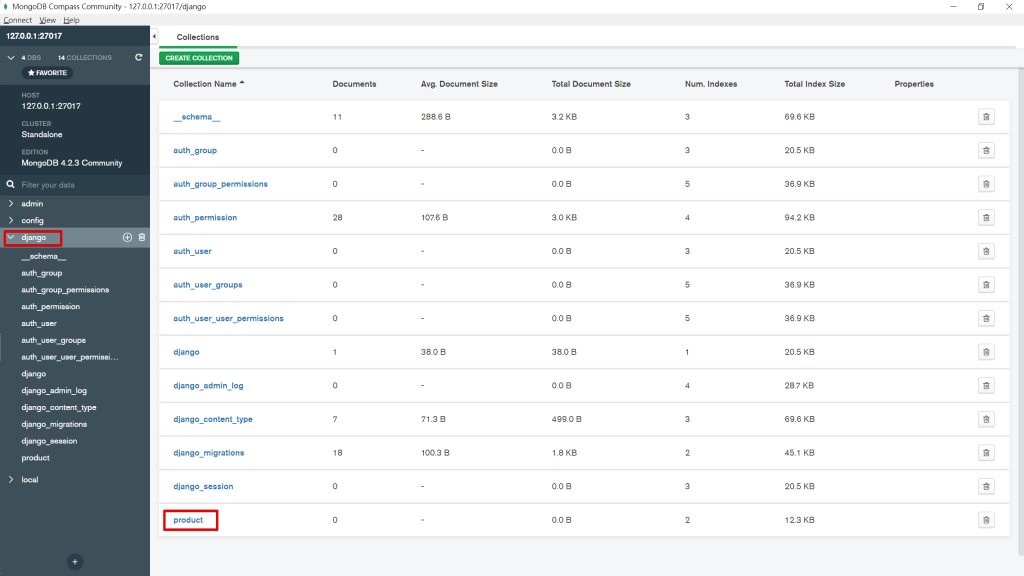The height and width of the screenshot is (576, 1024).
Task: Toggle the Favorite star button
Action: pos(48,72)
